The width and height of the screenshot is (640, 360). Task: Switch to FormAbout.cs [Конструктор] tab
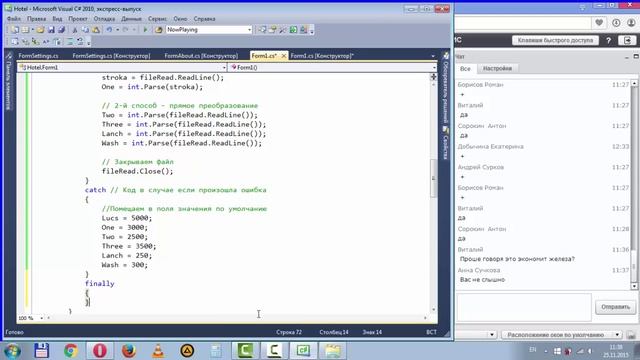(201, 56)
